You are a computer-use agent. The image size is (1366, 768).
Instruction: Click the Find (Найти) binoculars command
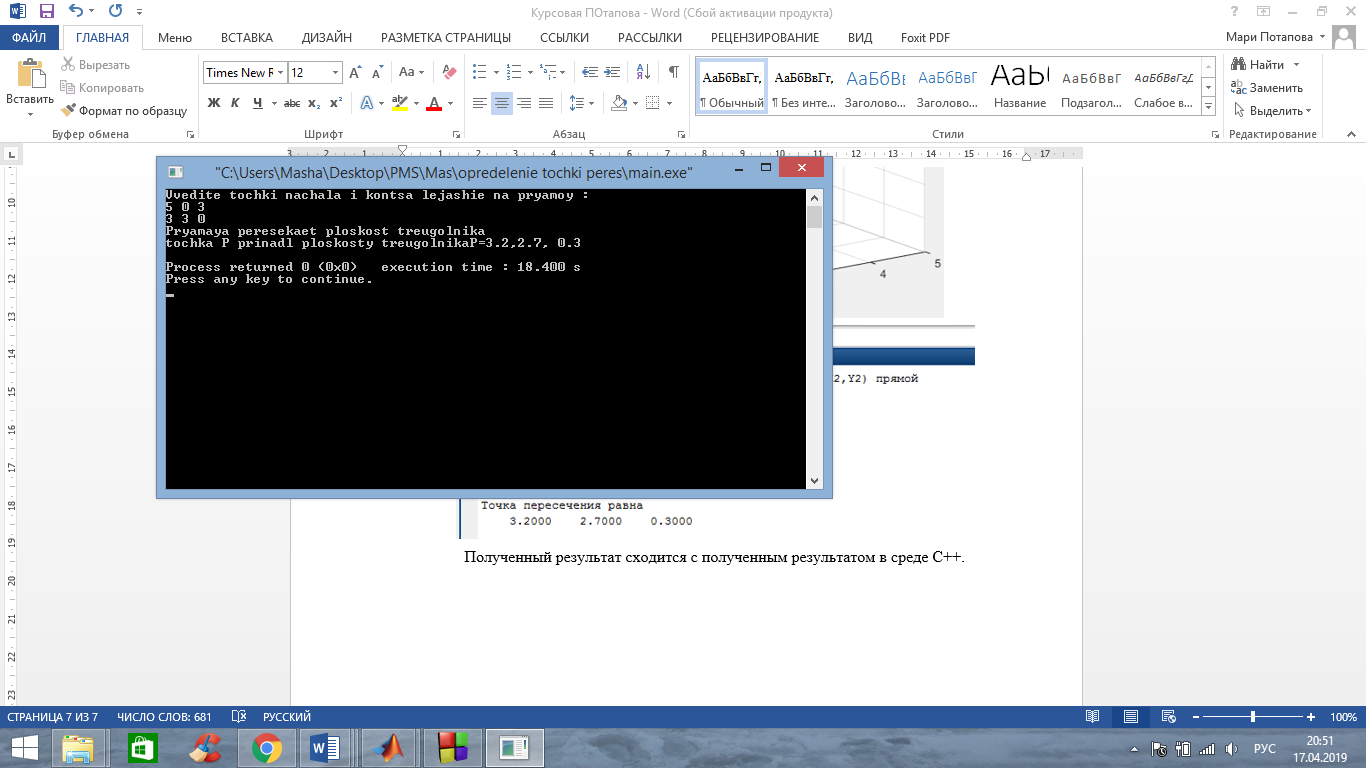tap(1259, 65)
